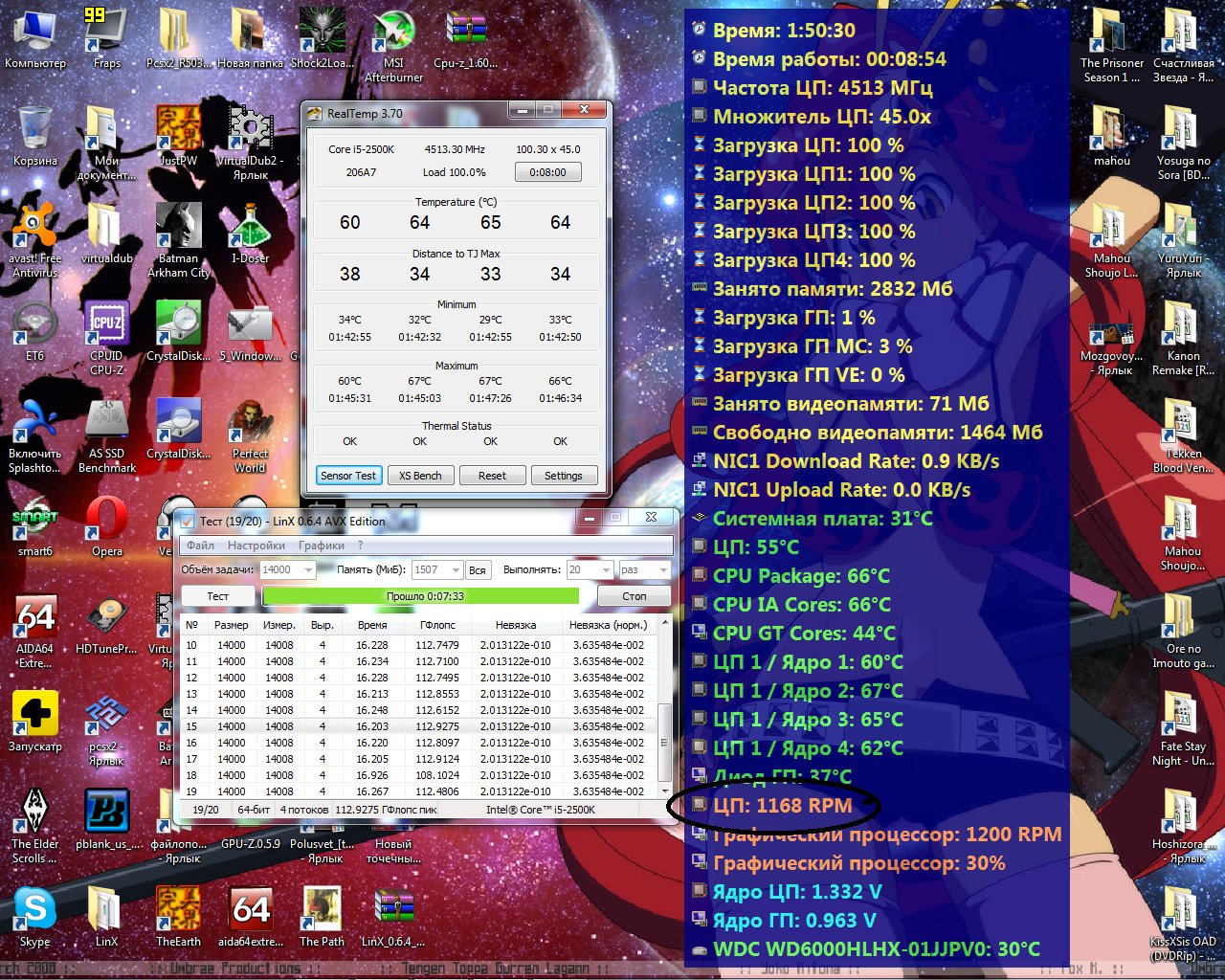Select the smart6 desktop shortcut
The image size is (1225, 980).
(35, 526)
